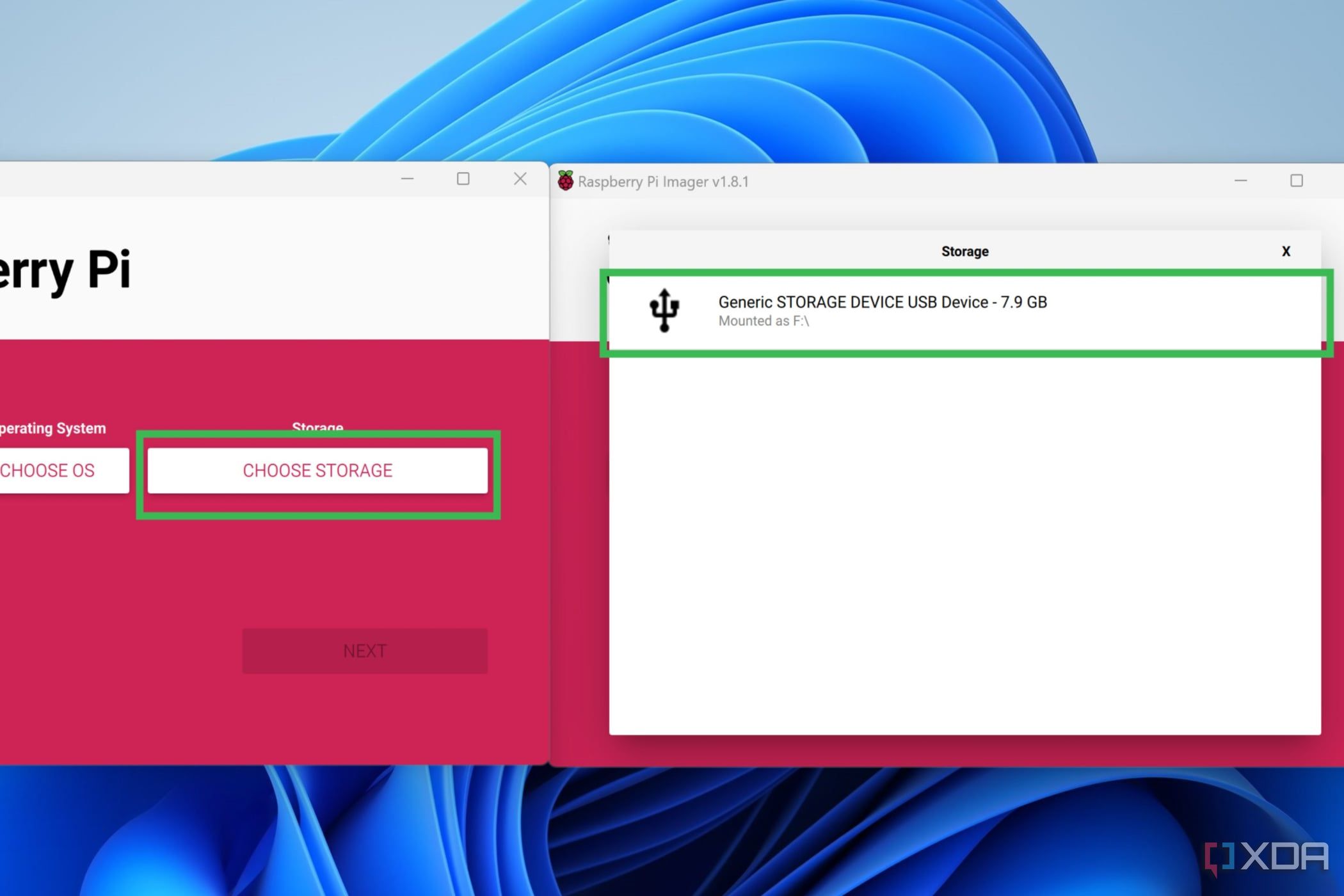Maximize the Raspberry Pi Imager v1.8.1 window
The image size is (1344, 896).
1297,181
